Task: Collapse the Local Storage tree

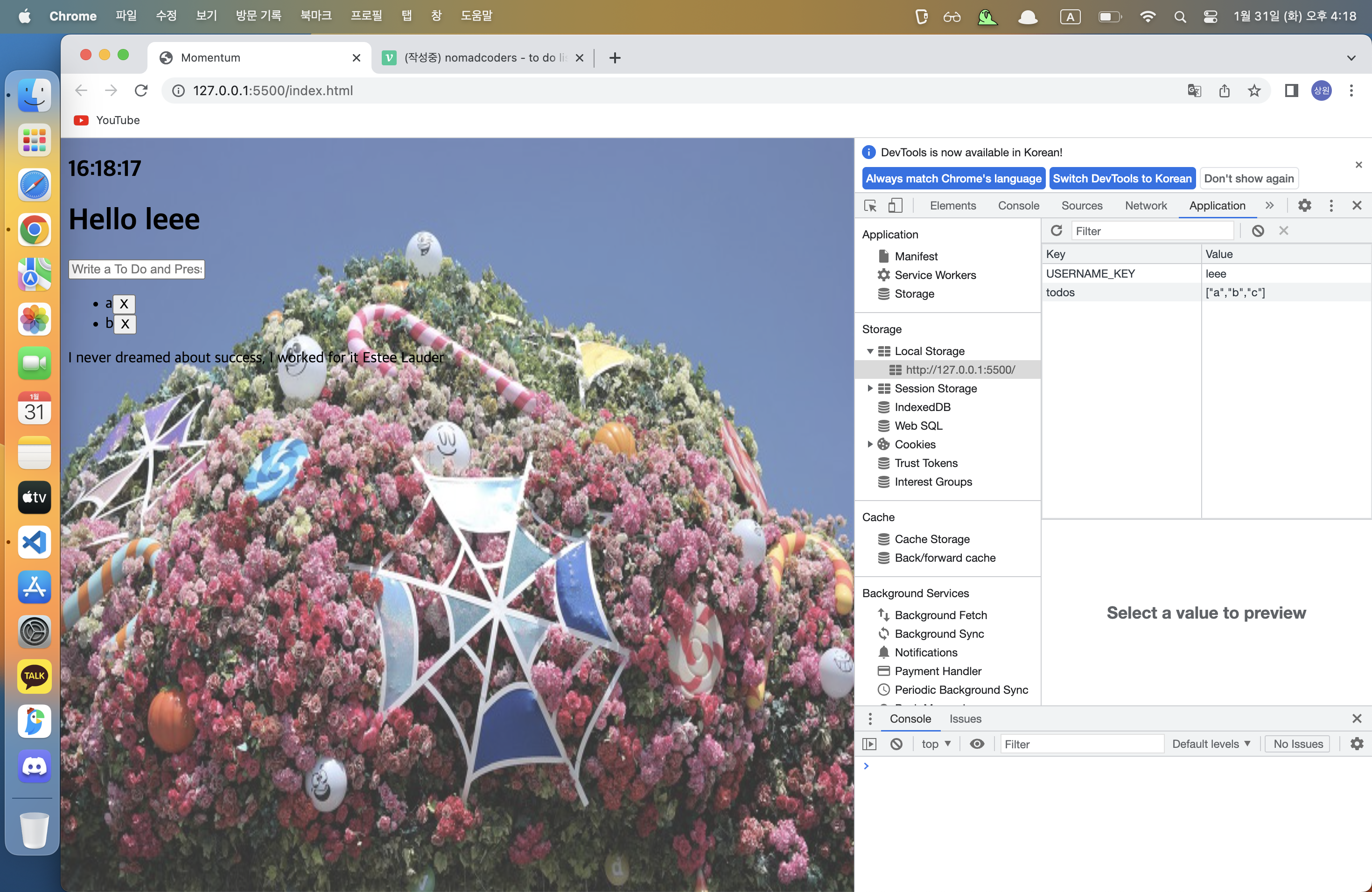Action: (870, 351)
